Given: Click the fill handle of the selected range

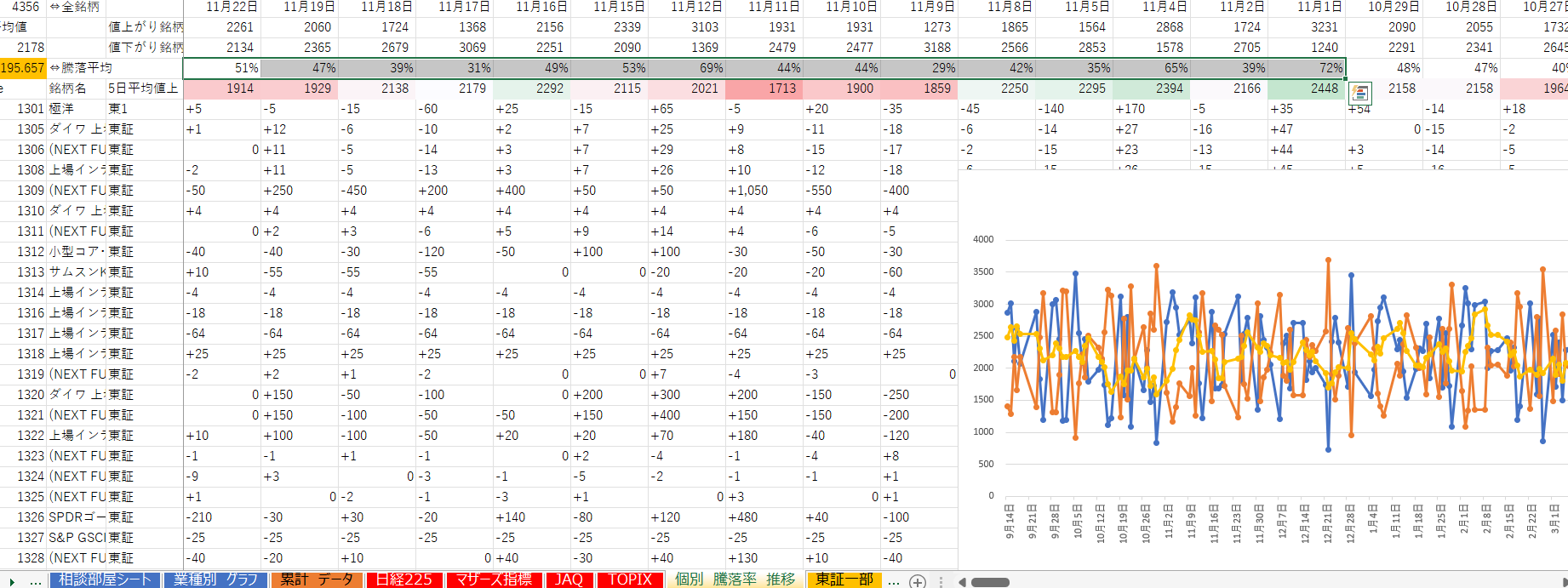Looking at the screenshot, I should (x=1345, y=78).
